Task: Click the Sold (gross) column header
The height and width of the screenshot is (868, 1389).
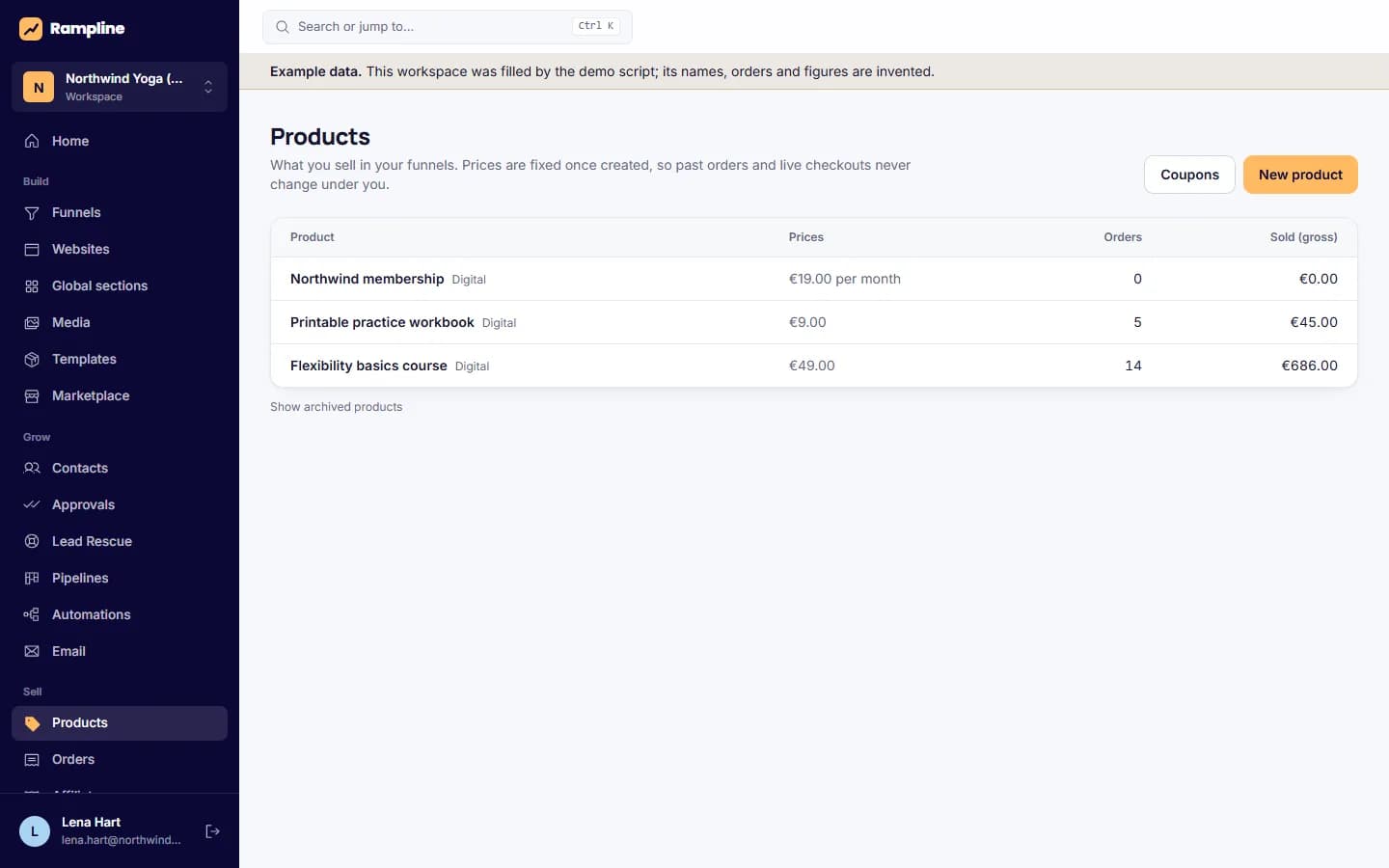Action: point(1303,237)
